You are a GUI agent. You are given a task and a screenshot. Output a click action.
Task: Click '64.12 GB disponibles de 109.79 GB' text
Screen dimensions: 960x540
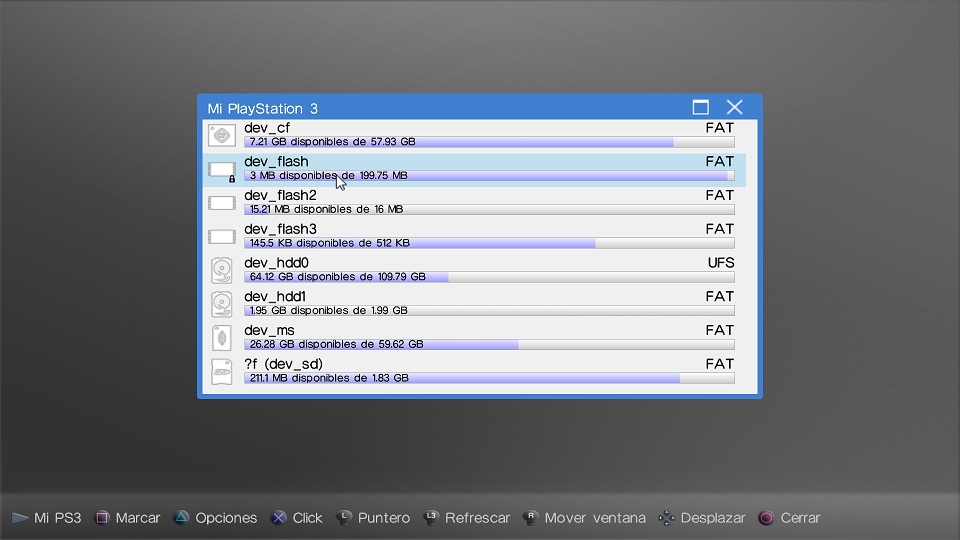click(337, 277)
